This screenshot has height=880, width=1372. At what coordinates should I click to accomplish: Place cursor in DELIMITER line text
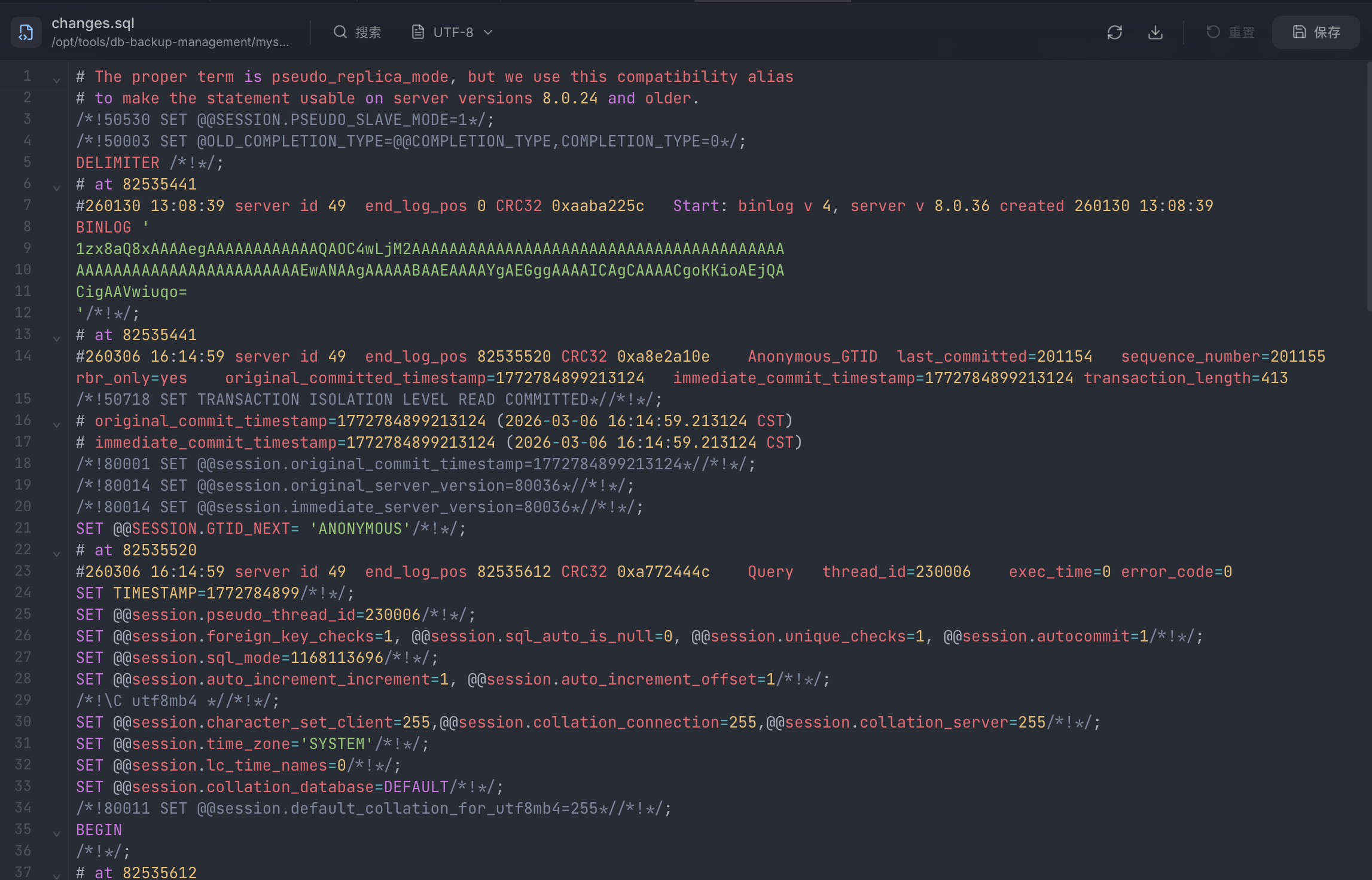pos(118,163)
